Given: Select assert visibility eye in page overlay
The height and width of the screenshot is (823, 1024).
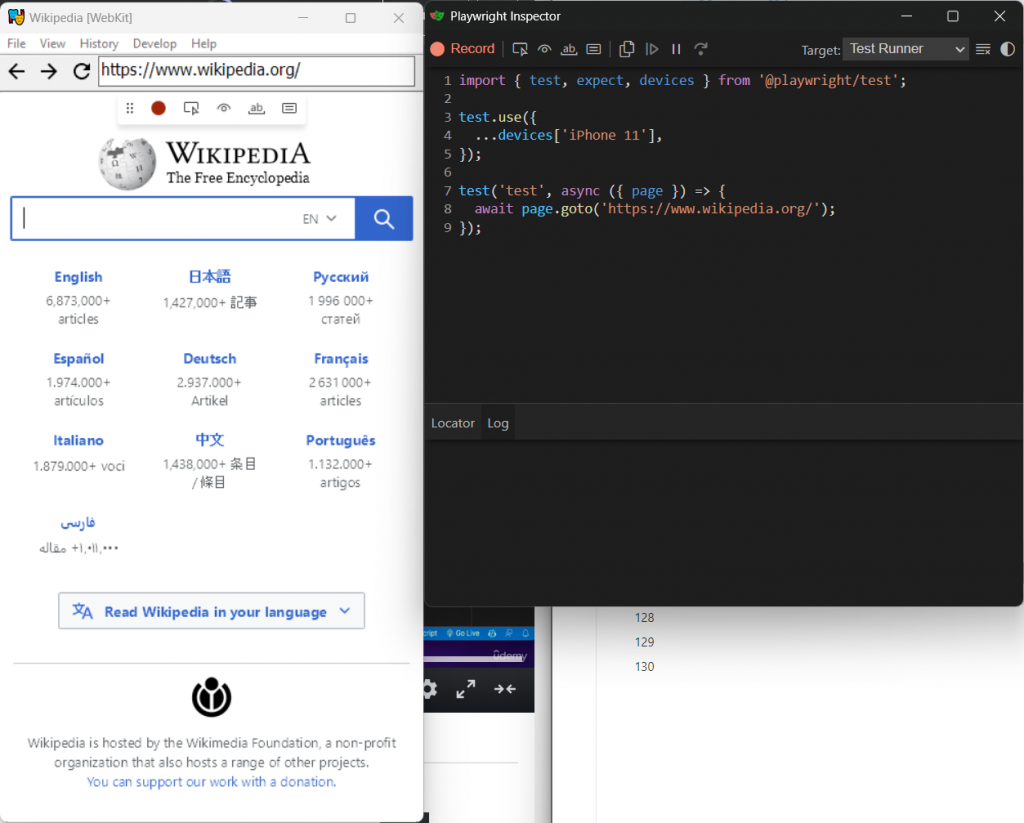Looking at the screenshot, I should [x=224, y=108].
